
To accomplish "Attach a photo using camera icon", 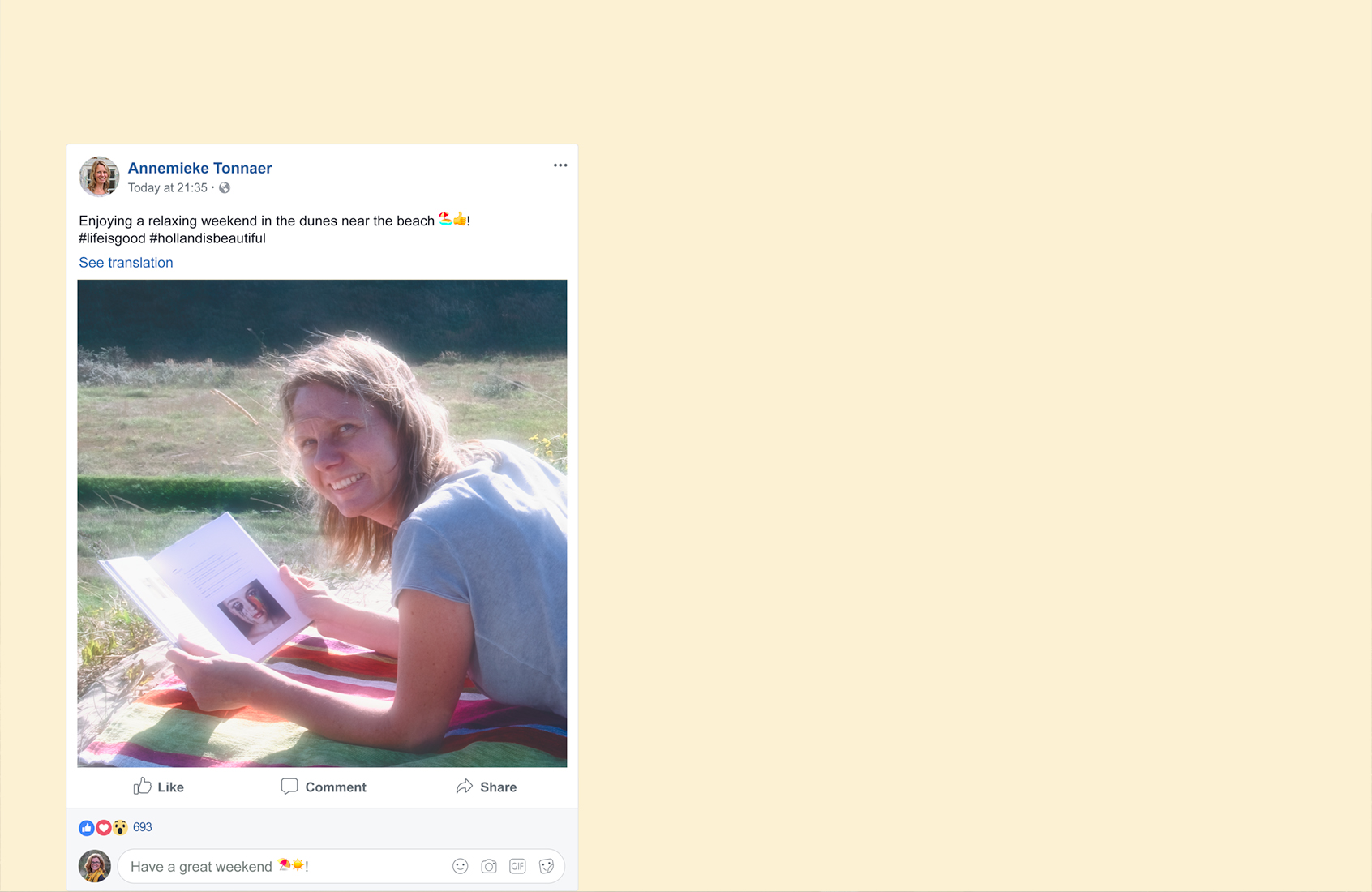I will [x=489, y=866].
